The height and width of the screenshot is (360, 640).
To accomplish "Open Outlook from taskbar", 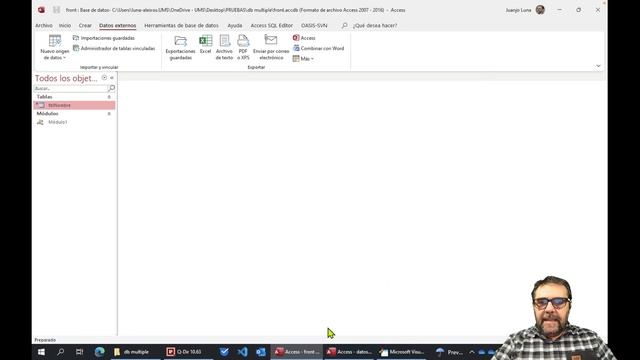I will point(261,351).
